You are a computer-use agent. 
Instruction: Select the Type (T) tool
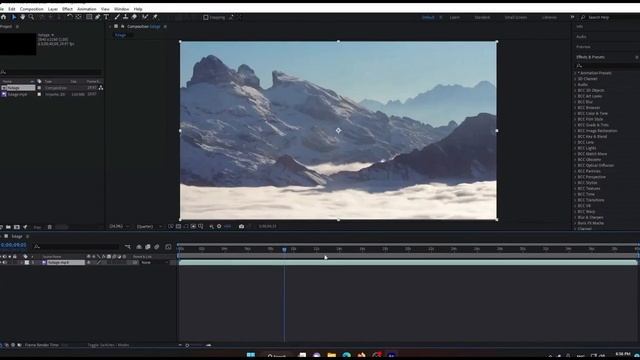(x=106, y=17)
